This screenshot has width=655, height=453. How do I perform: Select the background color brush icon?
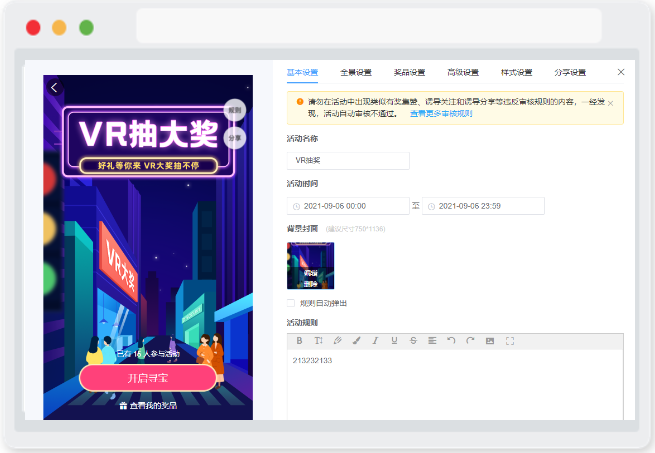click(356, 341)
